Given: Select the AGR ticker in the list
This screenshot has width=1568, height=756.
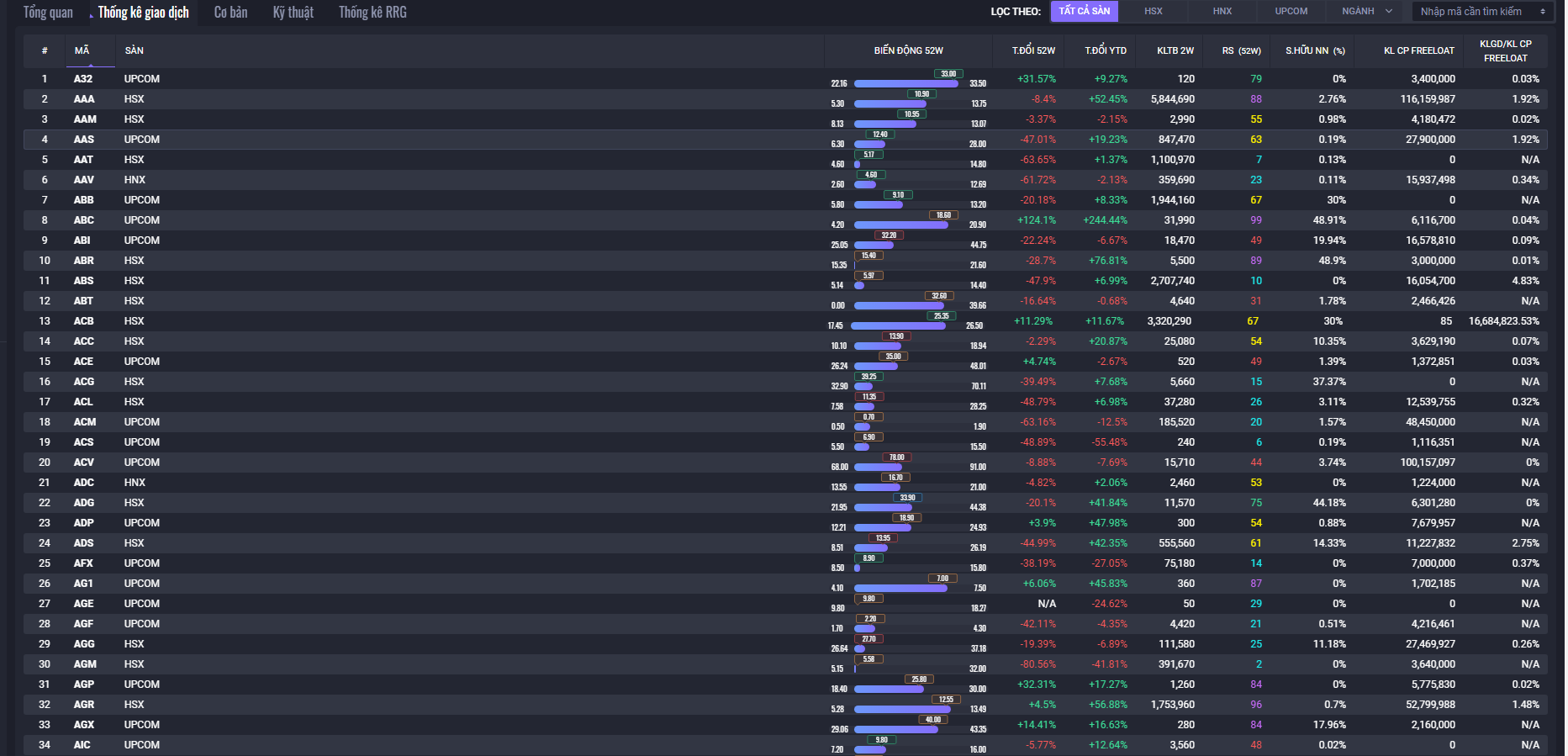Looking at the screenshot, I should coord(83,705).
